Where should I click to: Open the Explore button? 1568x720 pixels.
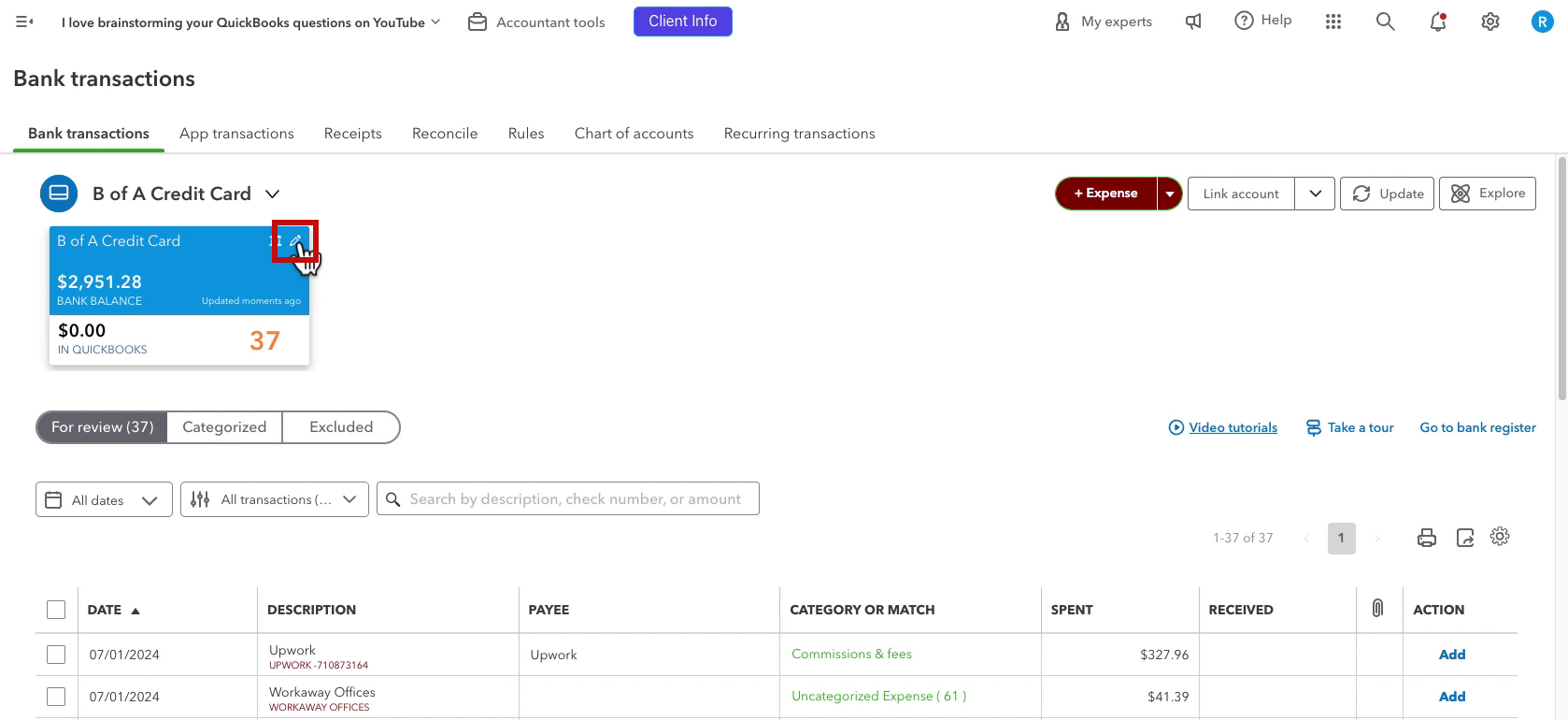(1487, 194)
